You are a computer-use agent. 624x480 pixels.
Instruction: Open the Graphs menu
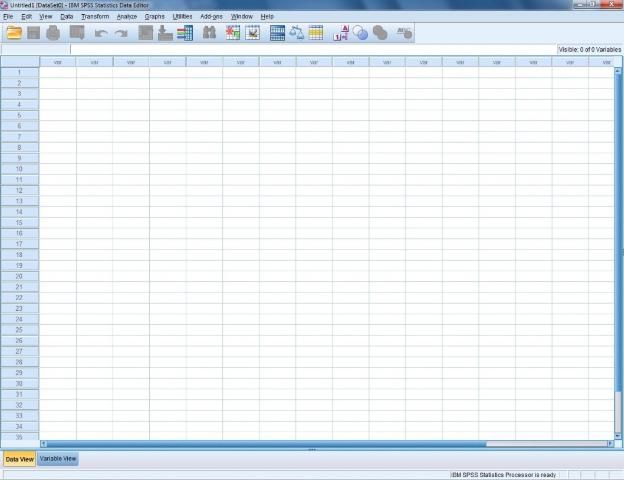point(154,17)
